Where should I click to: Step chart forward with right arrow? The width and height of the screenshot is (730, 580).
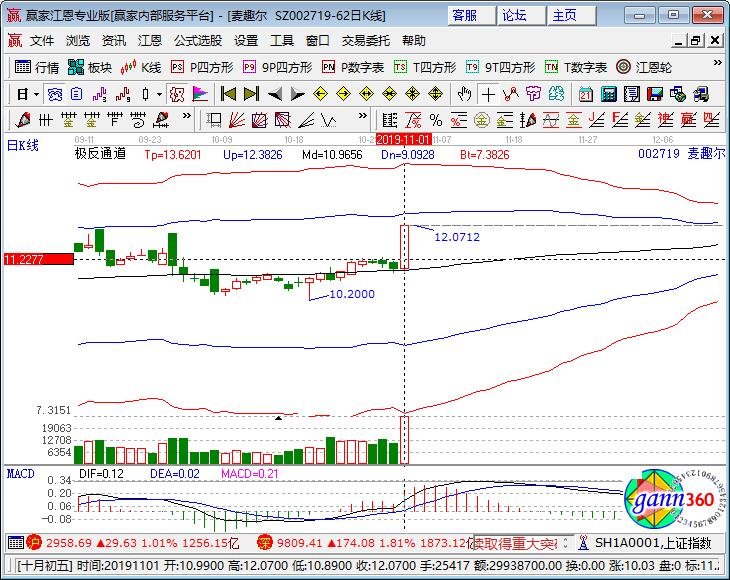pyautogui.click(x=297, y=94)
